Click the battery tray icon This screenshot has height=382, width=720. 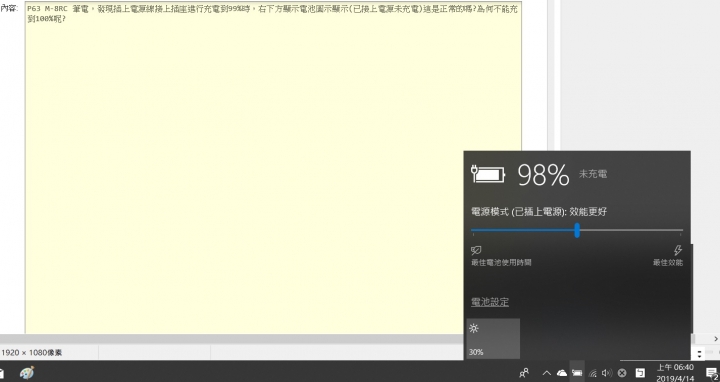(x=577, y=373)
